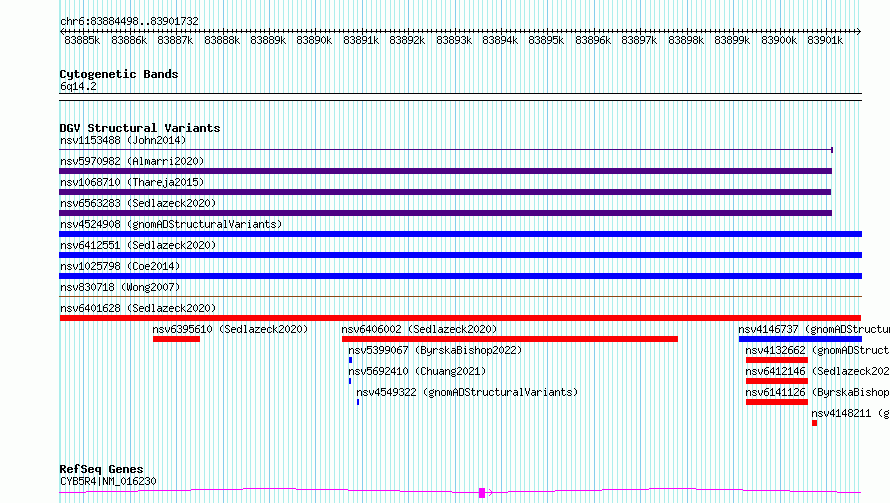890x503 pixels.
Task: Click the nsv5692410 (Chuang2021) label
Action: (417, 371)
